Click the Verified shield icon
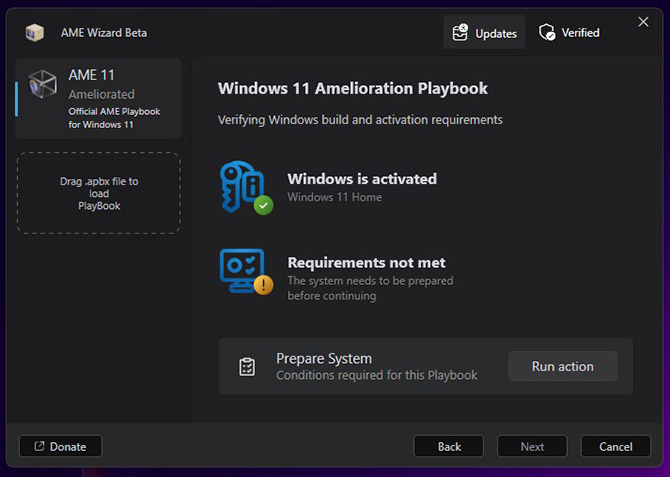This screenshot has height=477, width=670. click(x=547, y=32)
